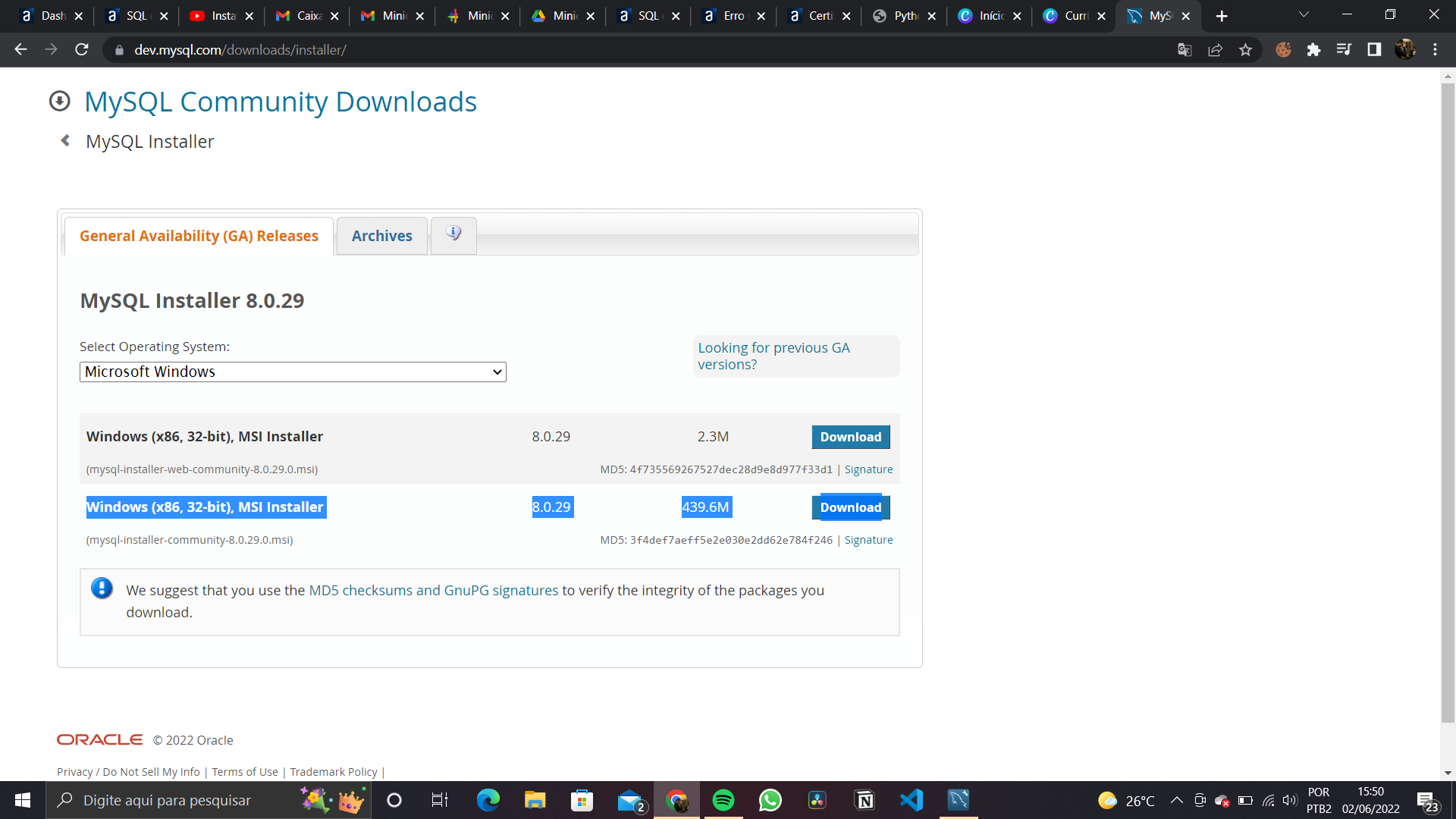Go back using browser back arrow
This screenshot has width=1456, height=819.
[20, 49]
